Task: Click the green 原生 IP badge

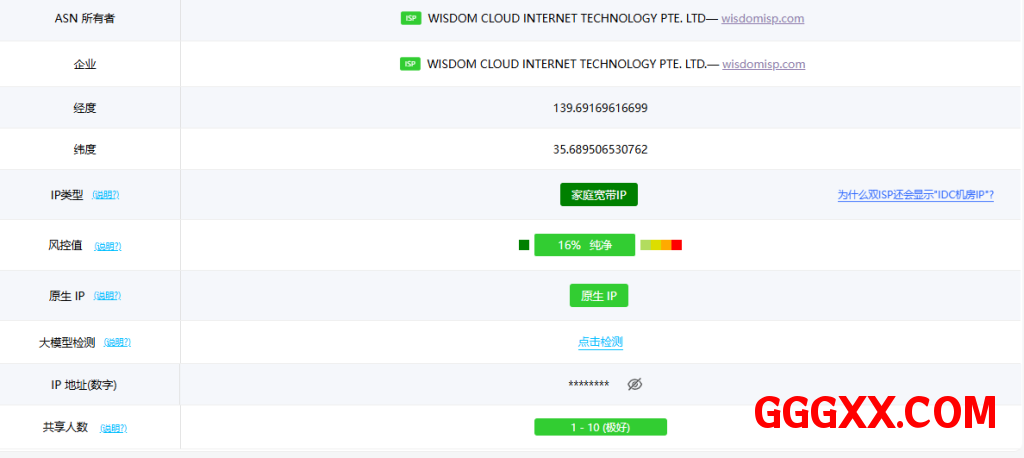Action: (598, 296)
